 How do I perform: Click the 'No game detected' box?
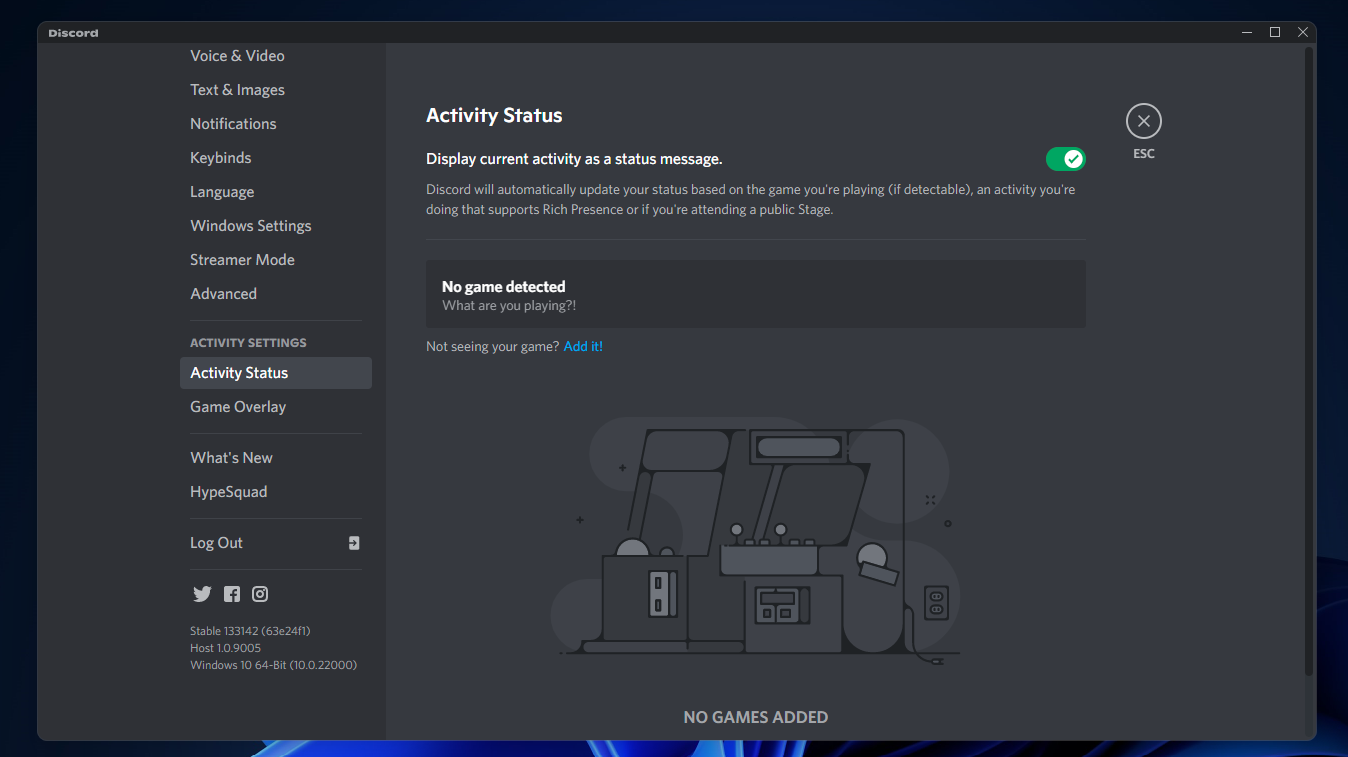tap(756, 294)
